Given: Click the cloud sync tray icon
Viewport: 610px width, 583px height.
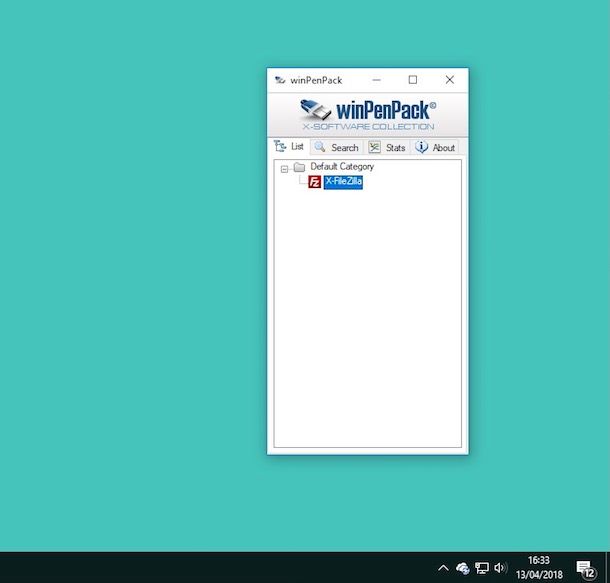Looking at the screenshot, I should 463,568.
